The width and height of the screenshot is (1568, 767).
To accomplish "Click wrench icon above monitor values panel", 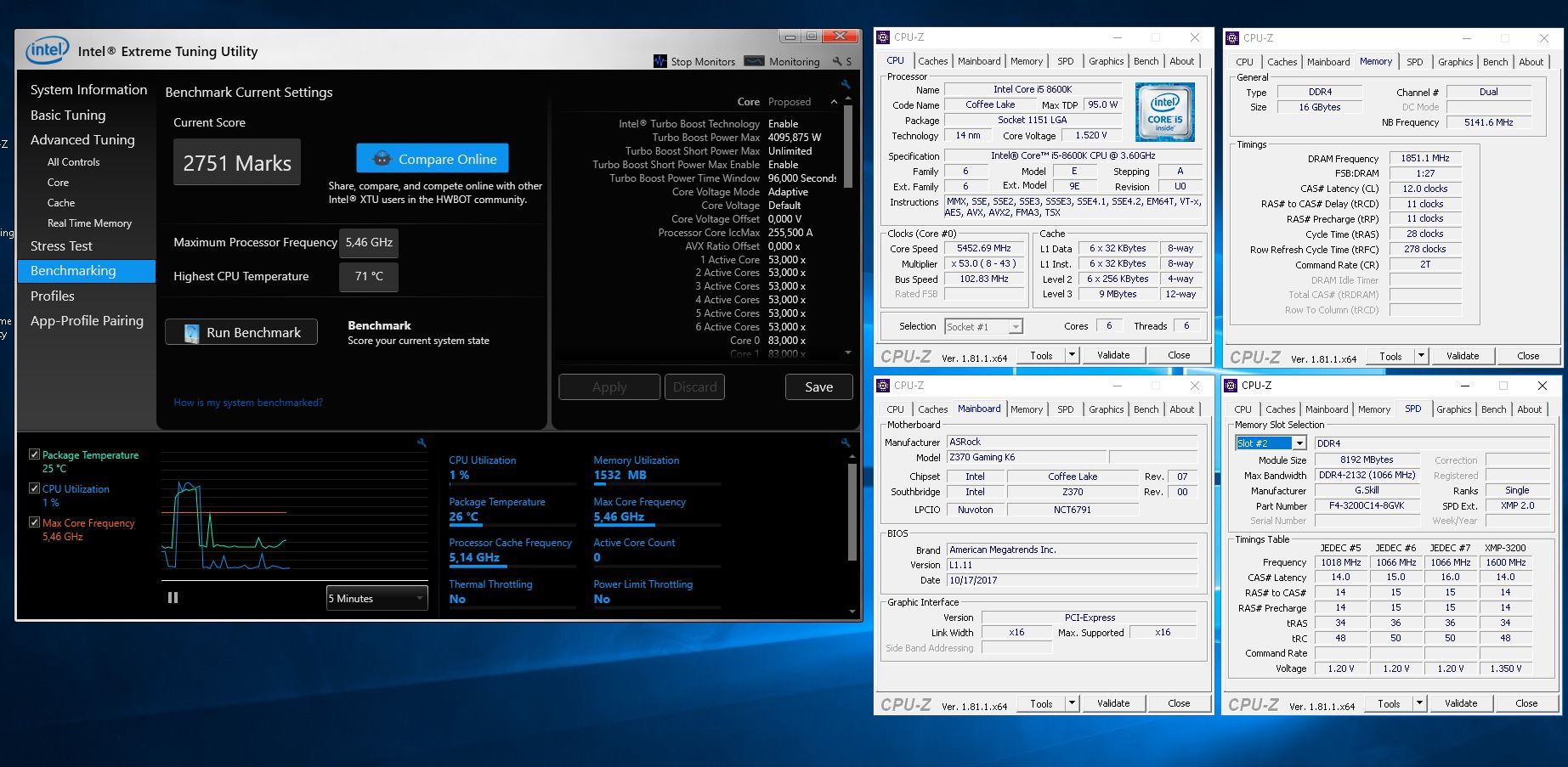I will [846, 443].
